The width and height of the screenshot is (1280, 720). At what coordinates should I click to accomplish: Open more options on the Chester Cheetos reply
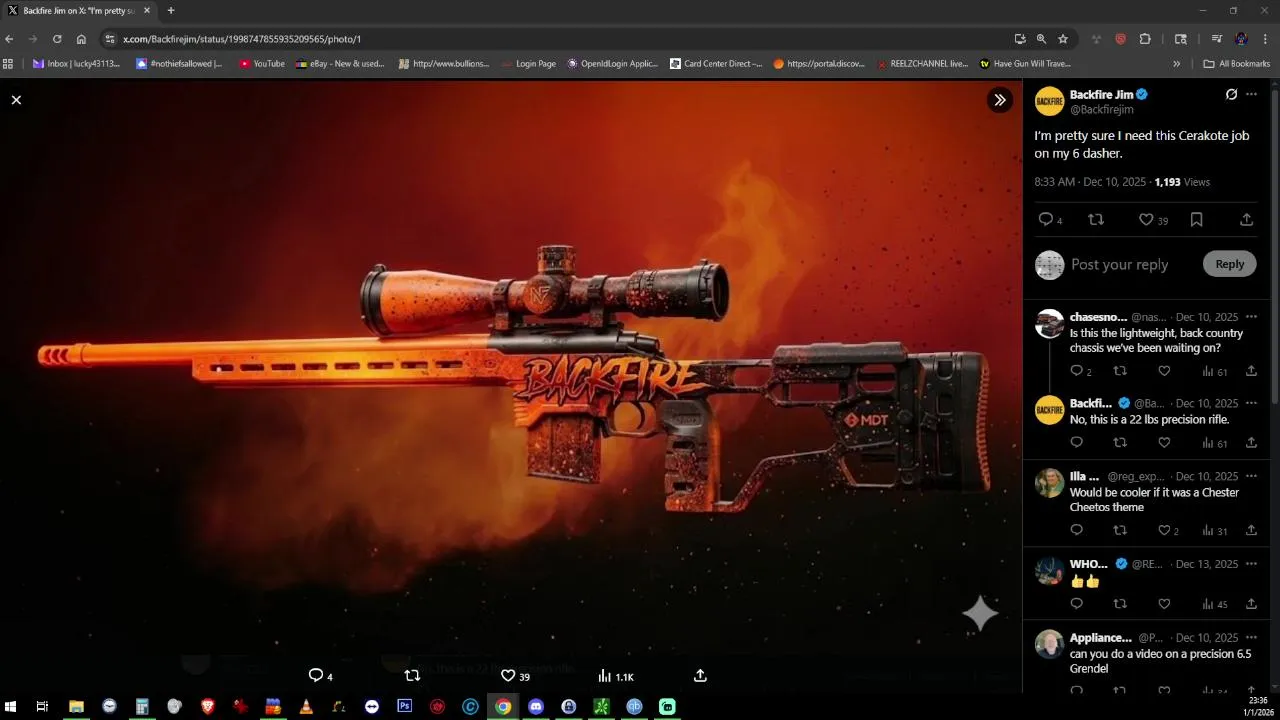pyautogui.click(x=1251, y=476)
